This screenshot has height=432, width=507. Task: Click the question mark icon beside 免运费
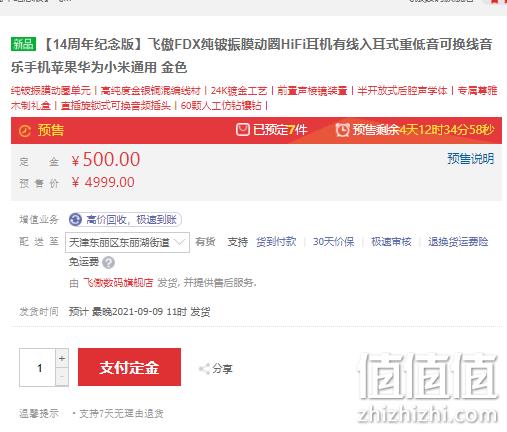click(108, 263)
